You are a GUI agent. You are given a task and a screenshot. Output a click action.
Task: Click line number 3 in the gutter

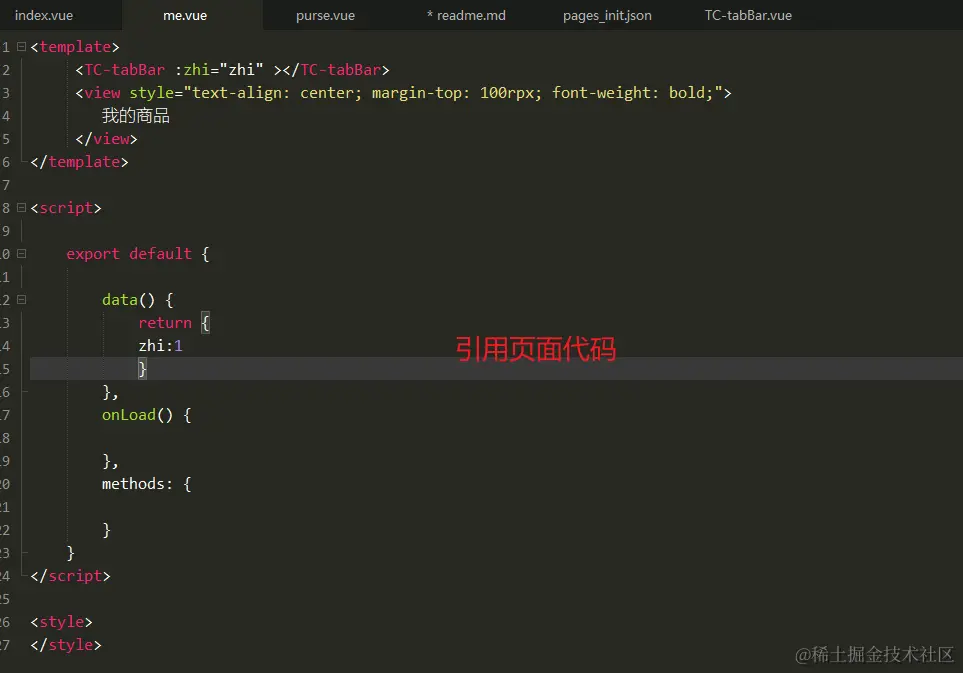(x=6, y=93)
